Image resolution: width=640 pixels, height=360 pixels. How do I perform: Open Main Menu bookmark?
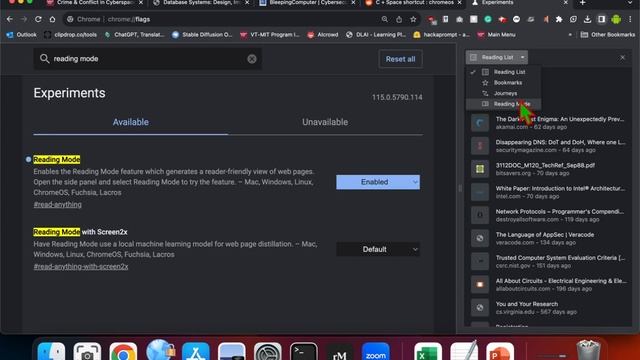pos(496,35)
